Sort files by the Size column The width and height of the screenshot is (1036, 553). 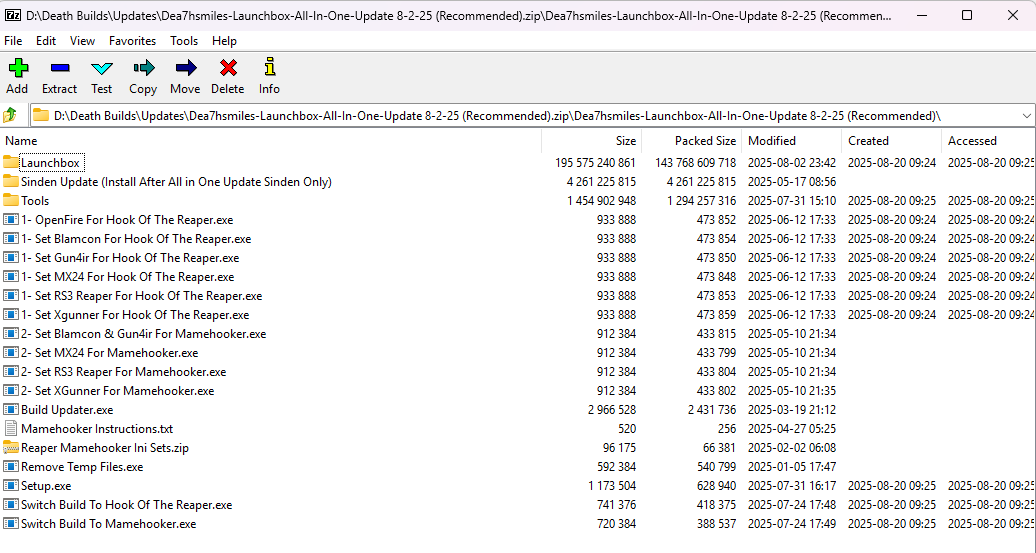tap(625, 141)
